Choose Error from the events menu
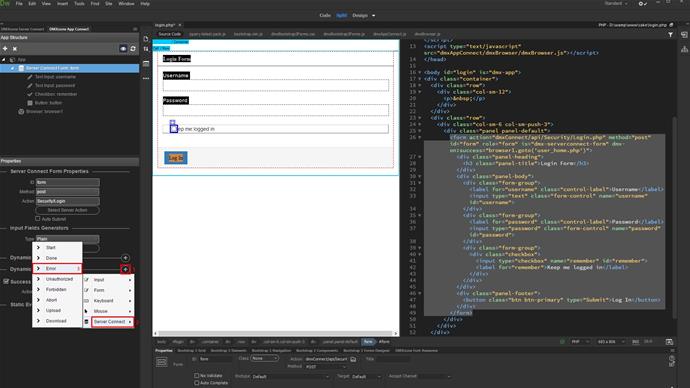Screen dimensions: 690x388 pyautogui.click(x=57, y=268)
